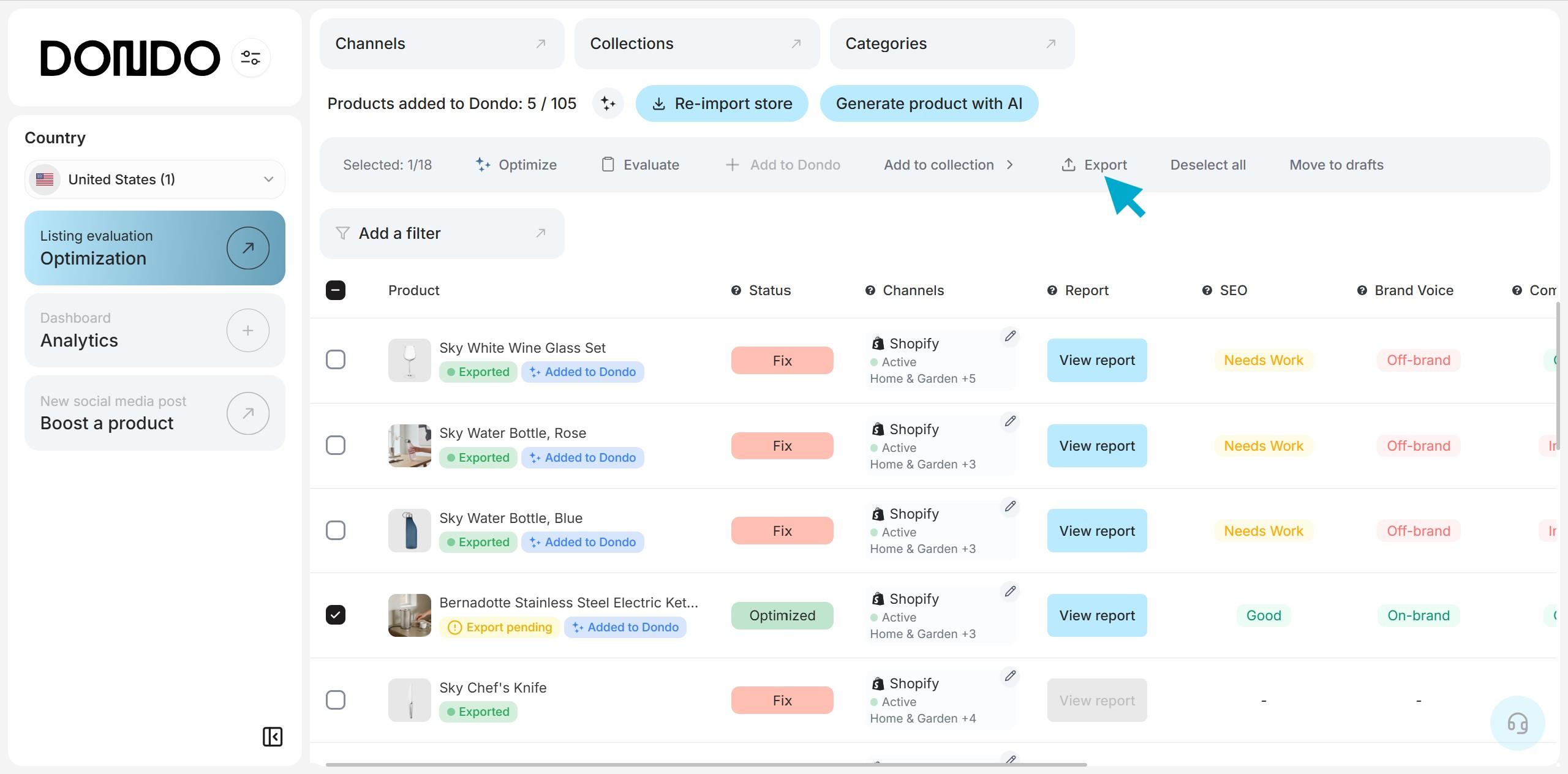Click the Status column help icon

point(736,290)
